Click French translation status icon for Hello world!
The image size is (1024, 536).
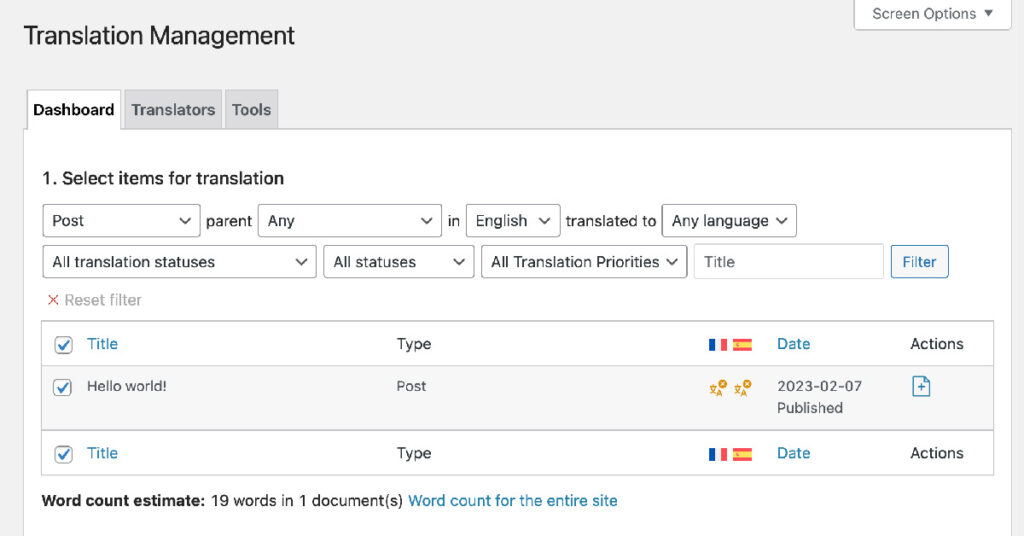(x=718, y=388)
